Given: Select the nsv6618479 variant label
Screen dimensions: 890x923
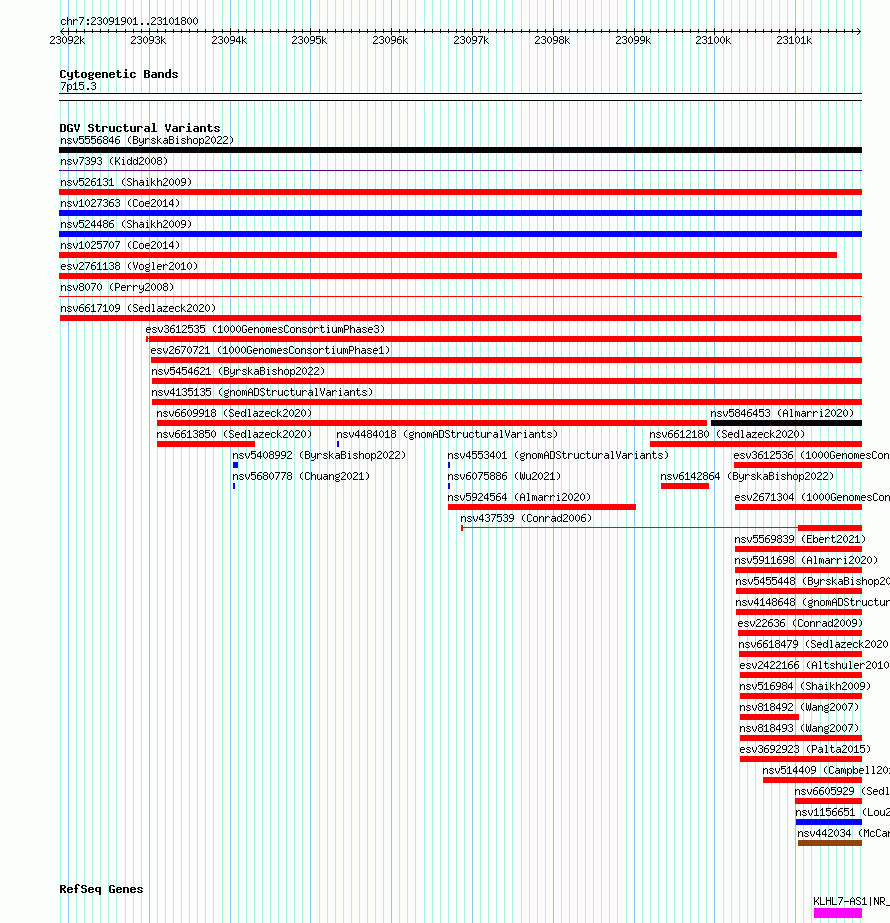Looking at the screenshot, I should pos(813,645).
